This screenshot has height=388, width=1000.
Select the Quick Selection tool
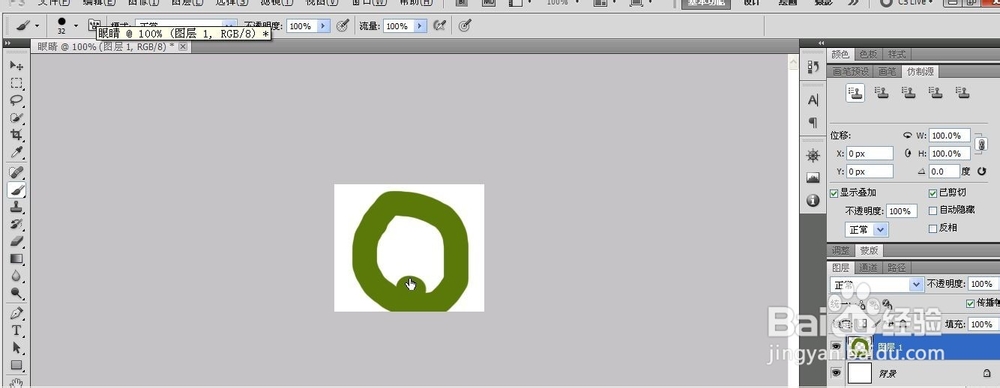point(17,118)
